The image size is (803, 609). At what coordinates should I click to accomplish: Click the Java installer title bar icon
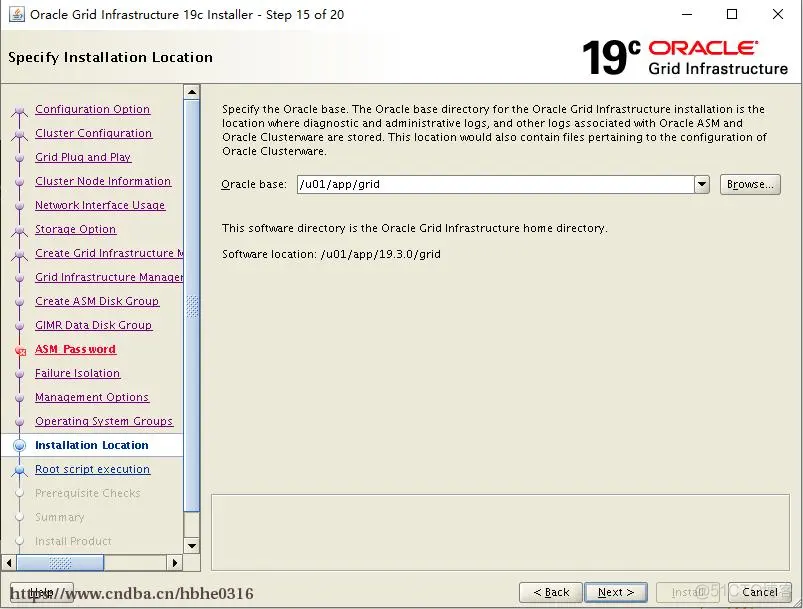point(16,14)
